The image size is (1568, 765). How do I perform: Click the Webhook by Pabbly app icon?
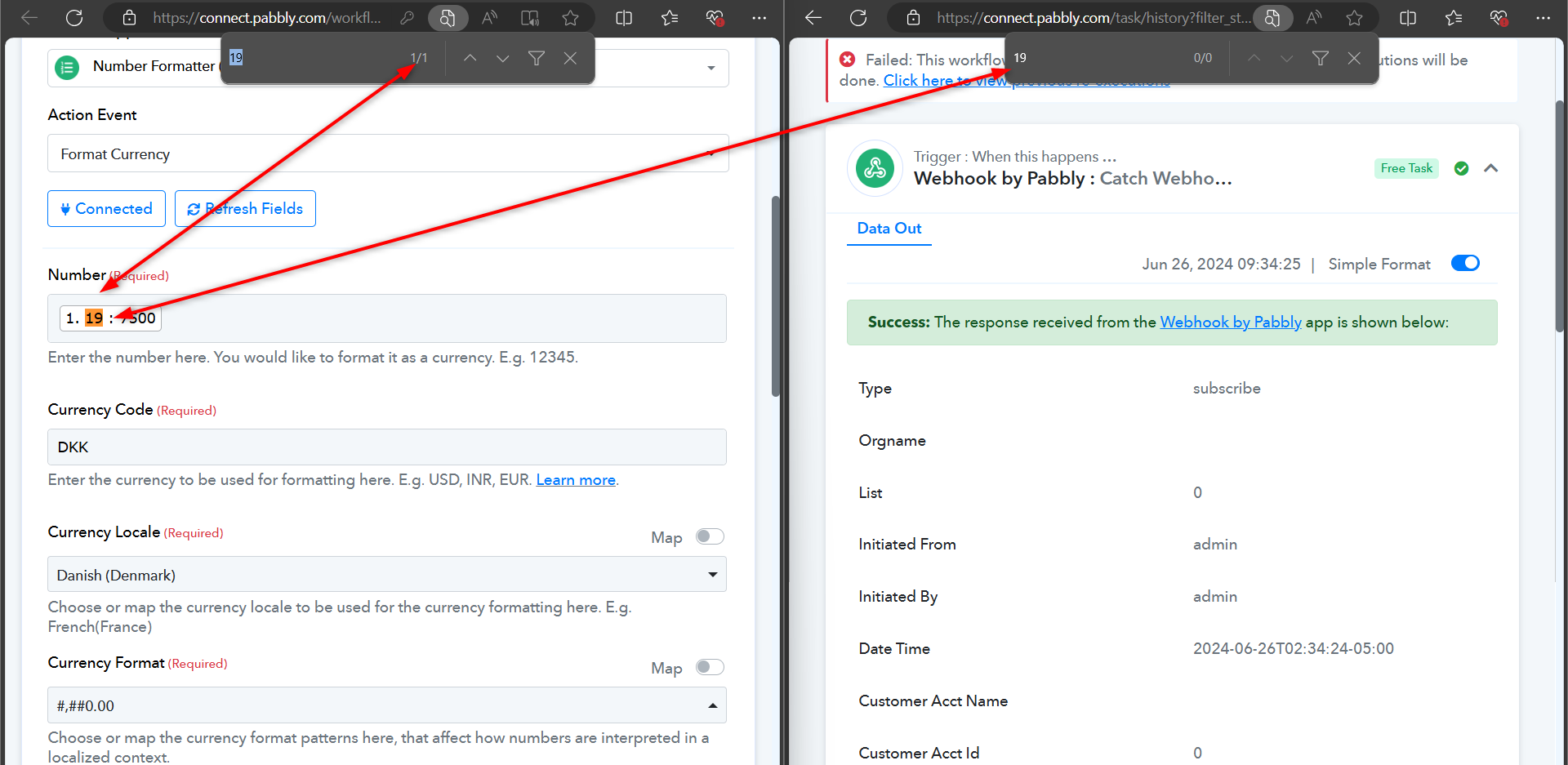pyautogui.click(x=875, y=168)
